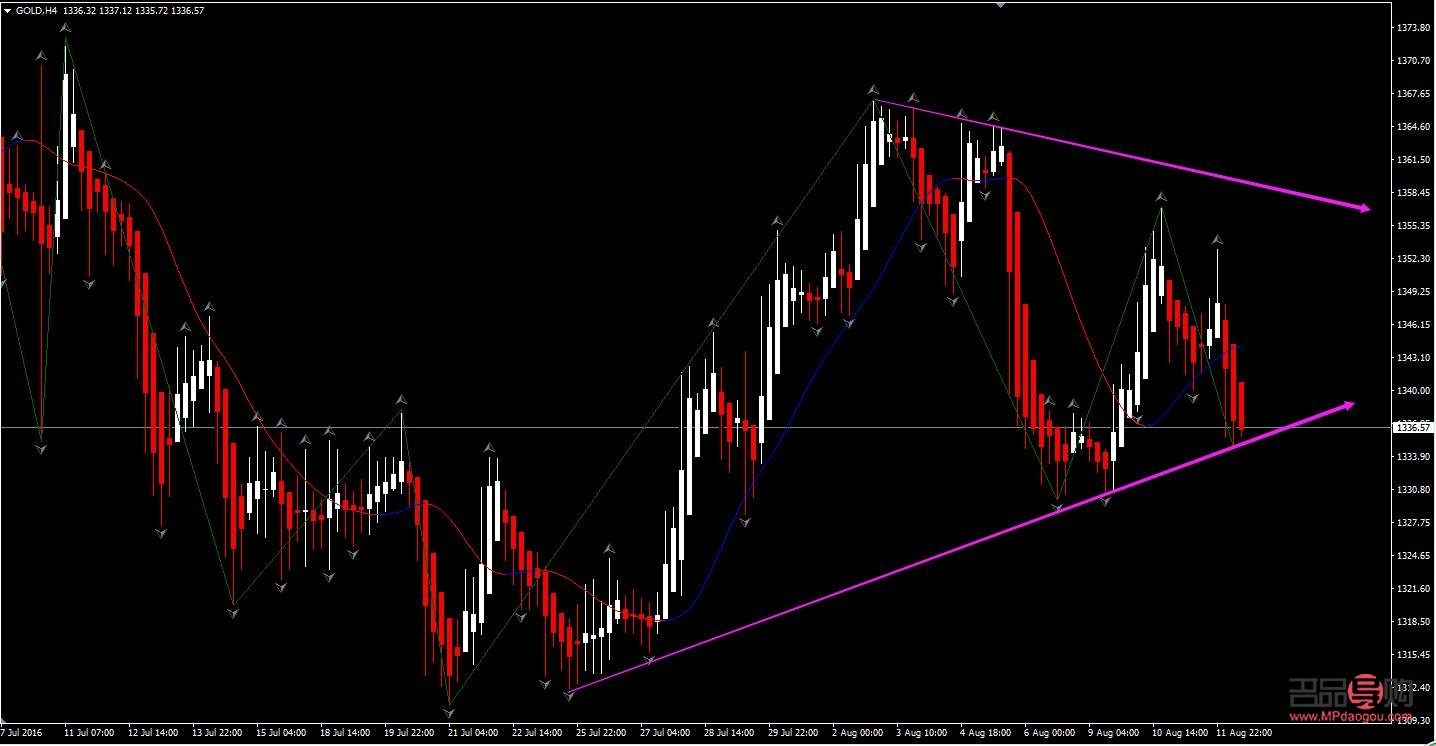1436x746 pixels.
Task: Click the 1340.00 price scale label
Action: point(1412,390)
